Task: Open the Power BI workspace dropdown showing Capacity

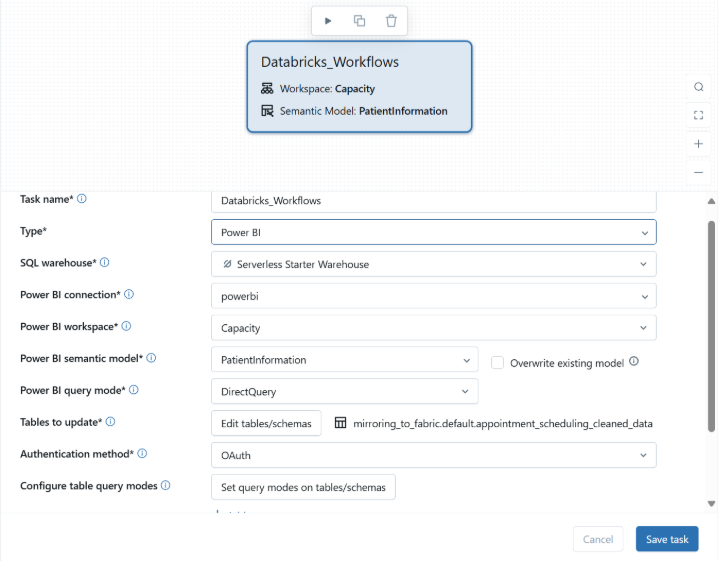Action: (434, 328)
